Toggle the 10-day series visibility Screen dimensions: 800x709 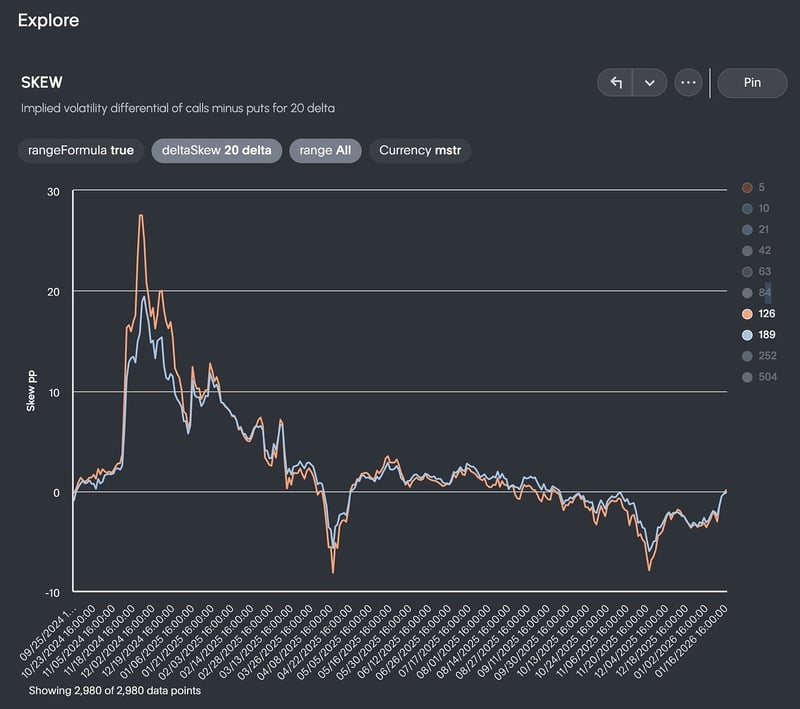[748, 208]
